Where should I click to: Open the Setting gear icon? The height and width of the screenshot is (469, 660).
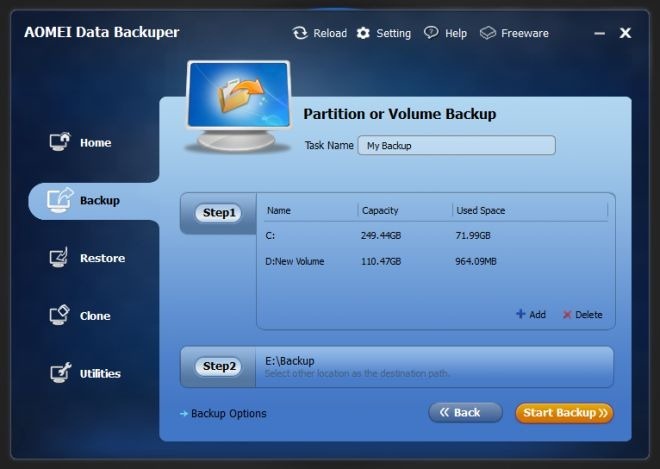(363, 33)
